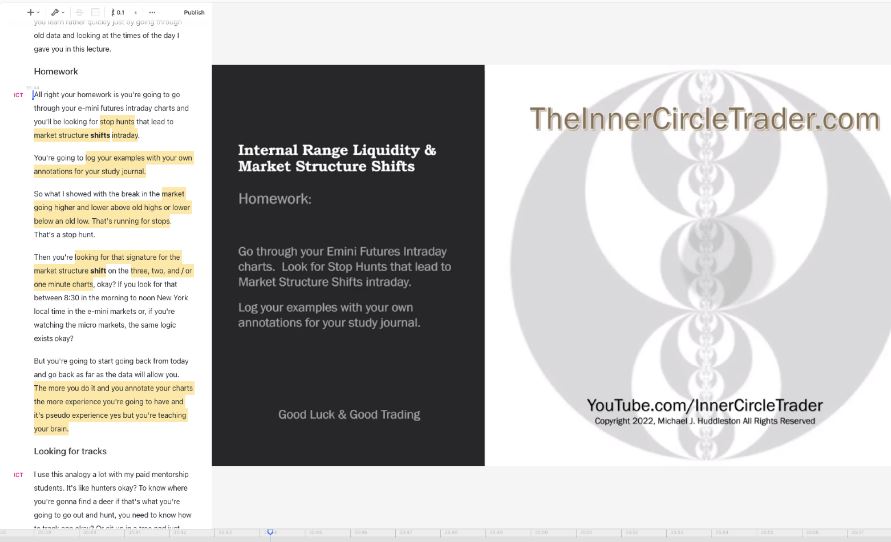Screen dimensions: 891x542
Task: Click the 'Homework:' label on the slide
Action: (274, 199)
